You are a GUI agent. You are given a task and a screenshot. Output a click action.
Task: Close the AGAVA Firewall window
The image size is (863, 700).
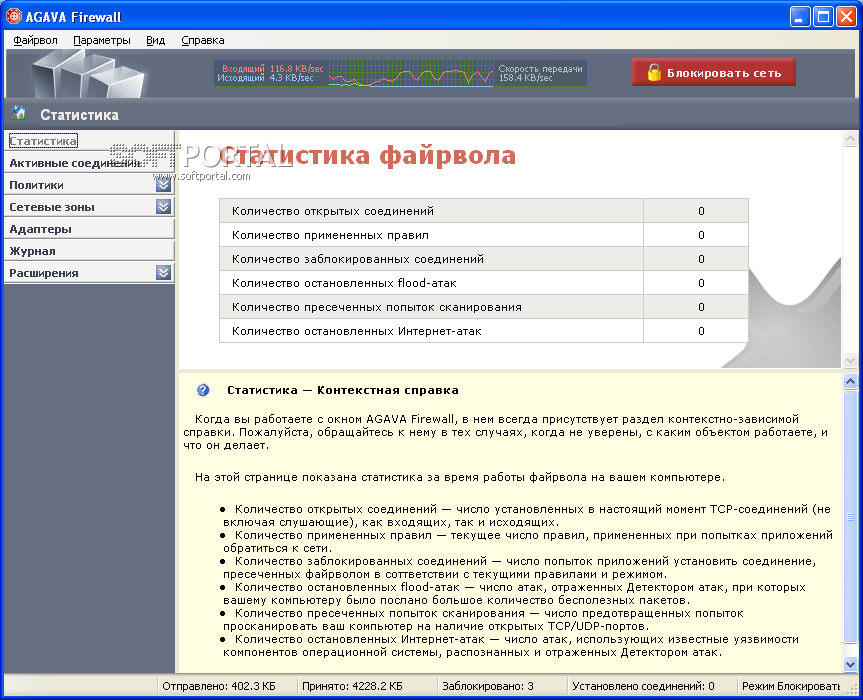[x=846, y=17]
